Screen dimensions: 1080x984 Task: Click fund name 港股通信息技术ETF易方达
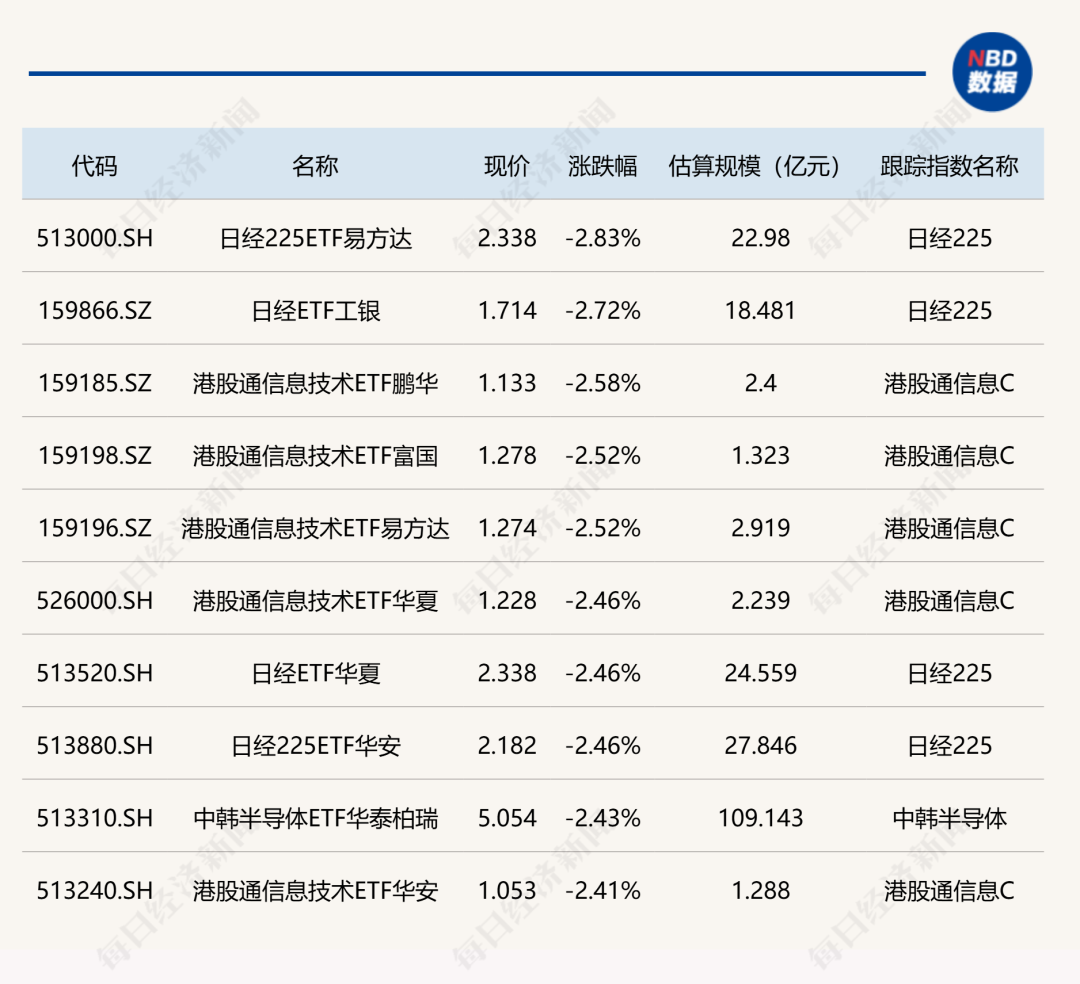[x=315, y=528]
